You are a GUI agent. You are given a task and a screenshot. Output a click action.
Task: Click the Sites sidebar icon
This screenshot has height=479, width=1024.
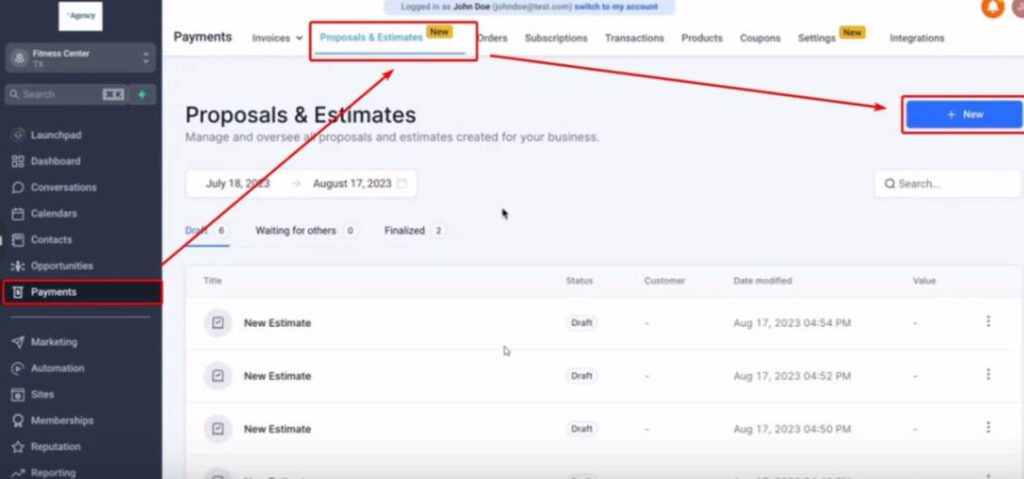[18, 395]
